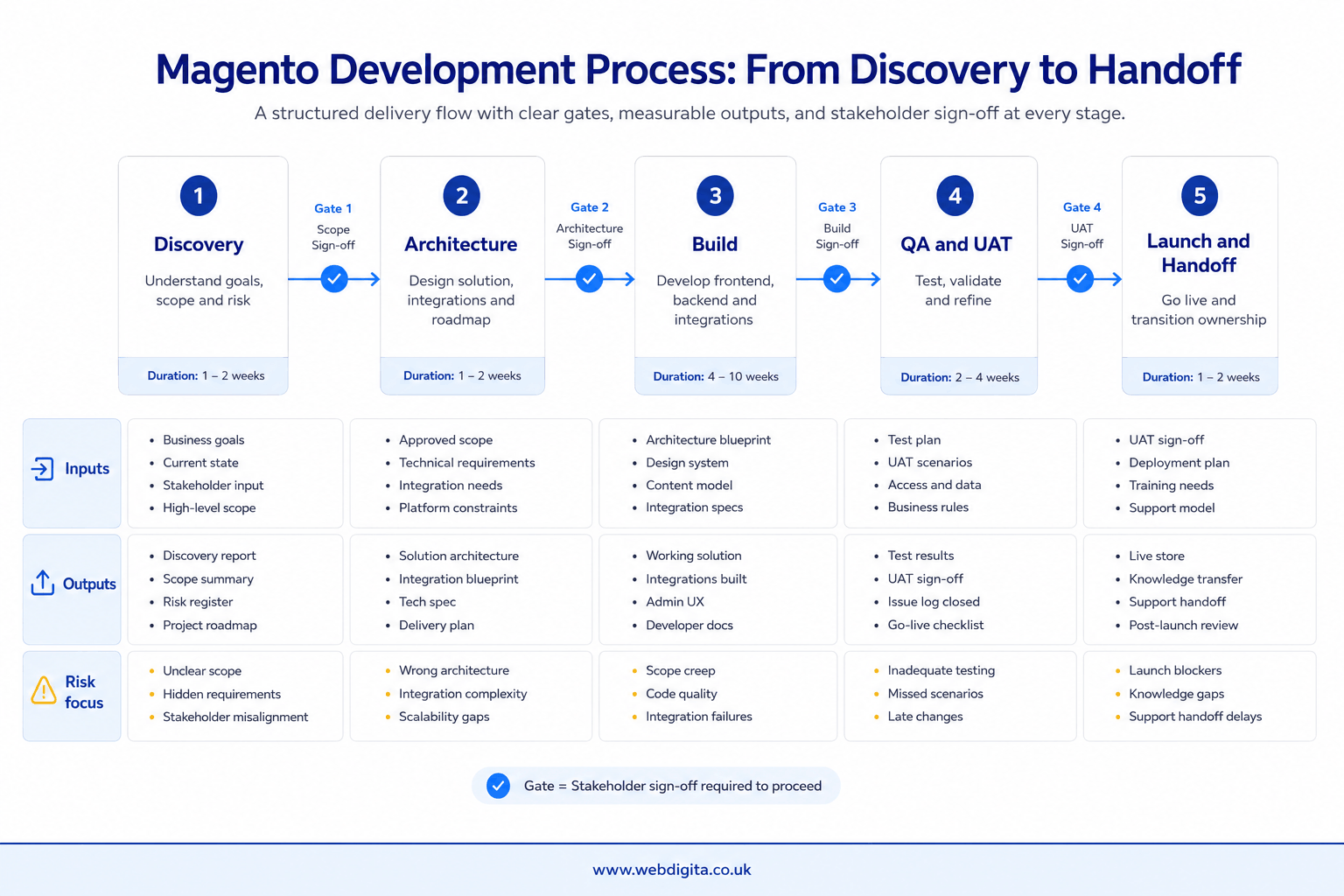The height and width of the screenshot is (896, 1344).
Task: Click 'Duration: 1 – 2 weeks' under Launch and Handoff
Action: (x=1201, y=377)
